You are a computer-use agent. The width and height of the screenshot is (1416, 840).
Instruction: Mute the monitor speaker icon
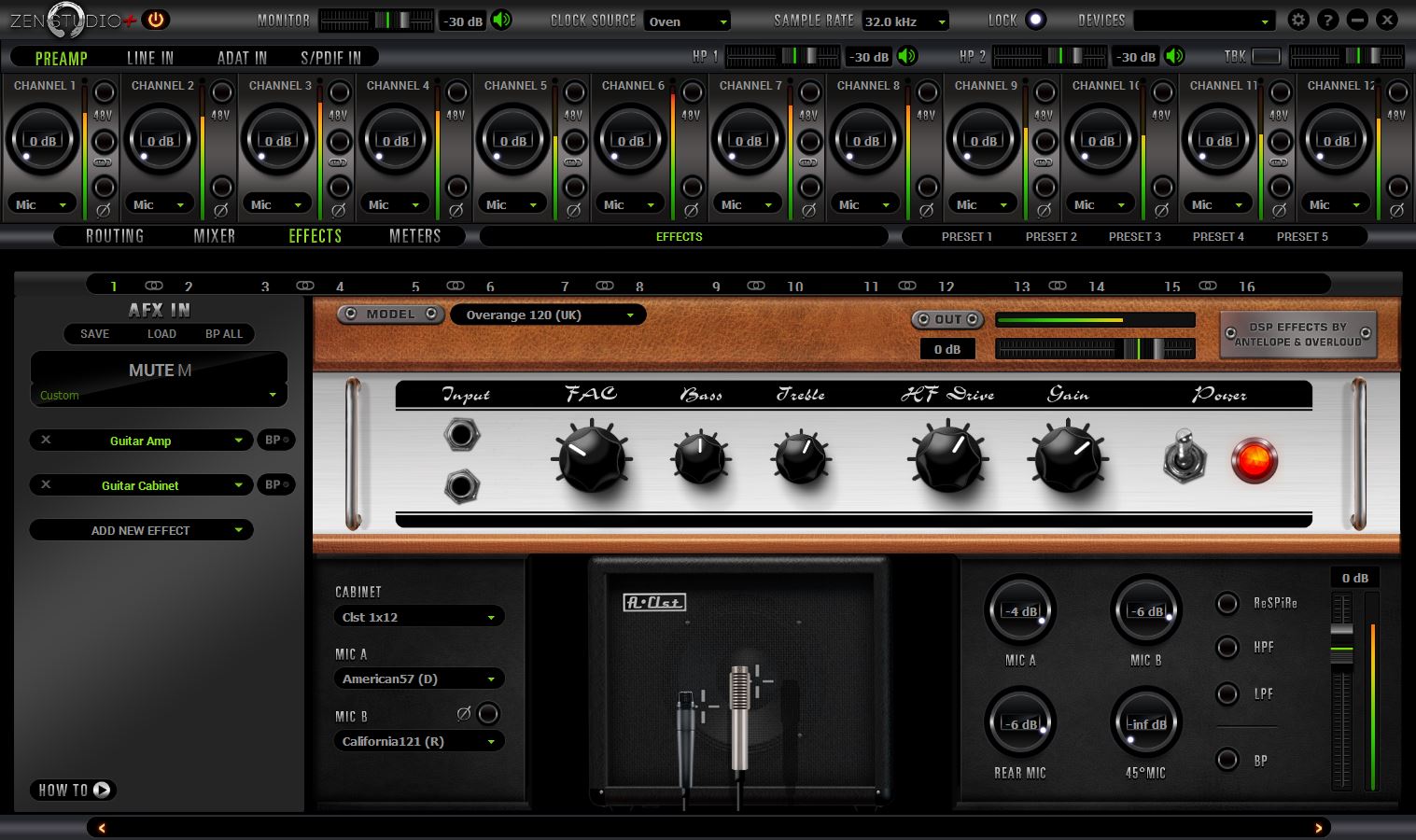pyautogui.click(x=502, y=20)
